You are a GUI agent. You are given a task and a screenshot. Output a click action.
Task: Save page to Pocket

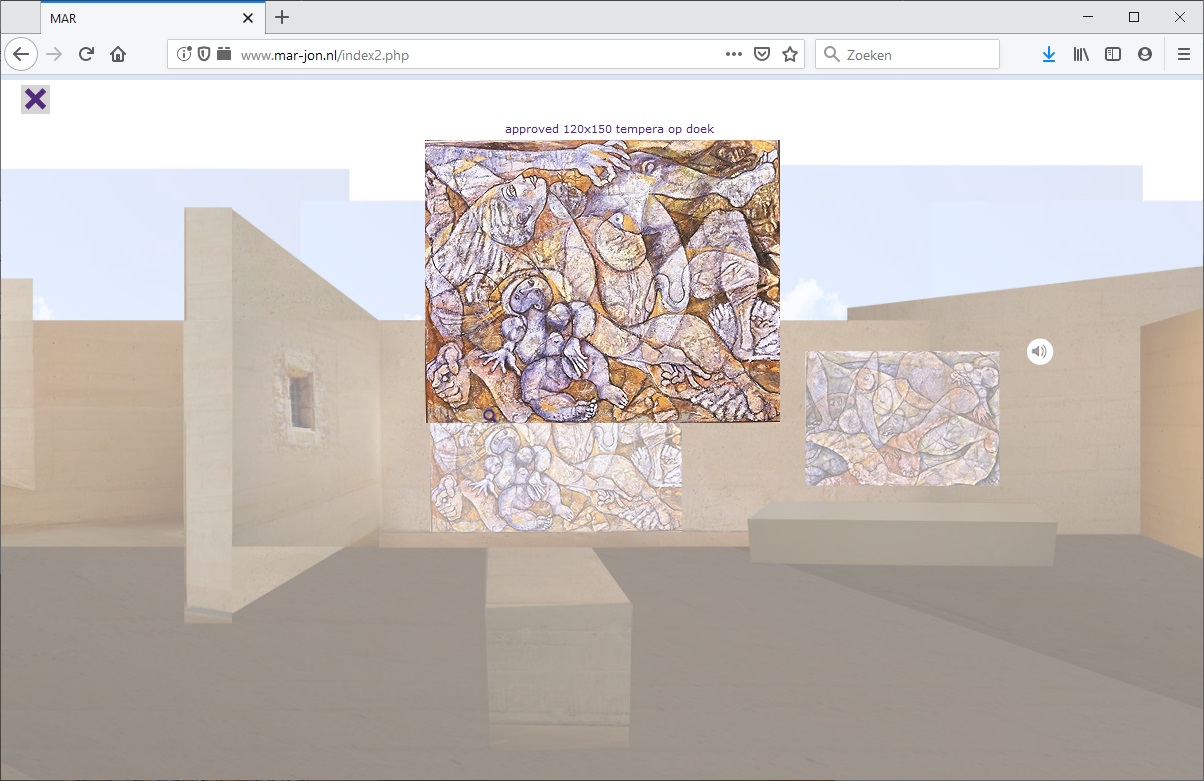click(x=762, y=55)
